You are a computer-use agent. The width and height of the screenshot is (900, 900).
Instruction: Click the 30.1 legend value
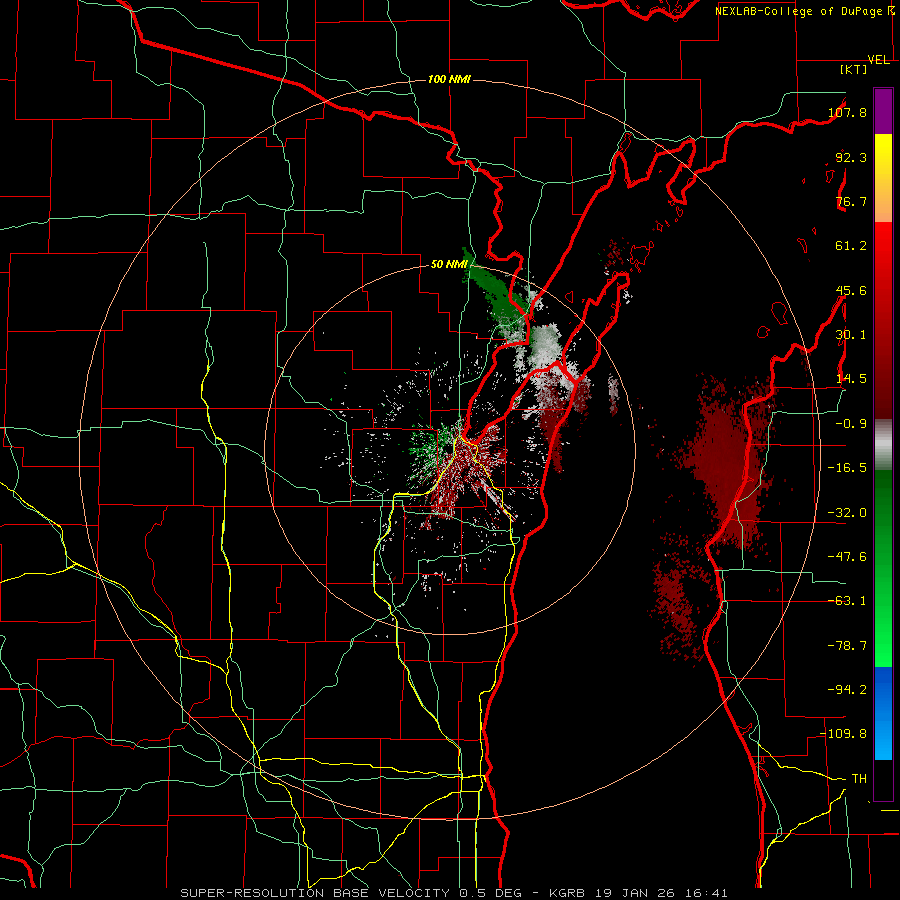(851, 335)
